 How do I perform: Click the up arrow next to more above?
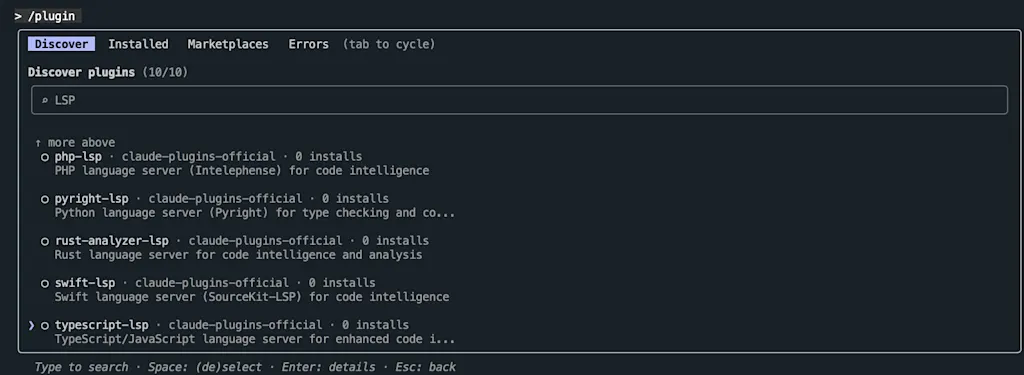(38, 142)
